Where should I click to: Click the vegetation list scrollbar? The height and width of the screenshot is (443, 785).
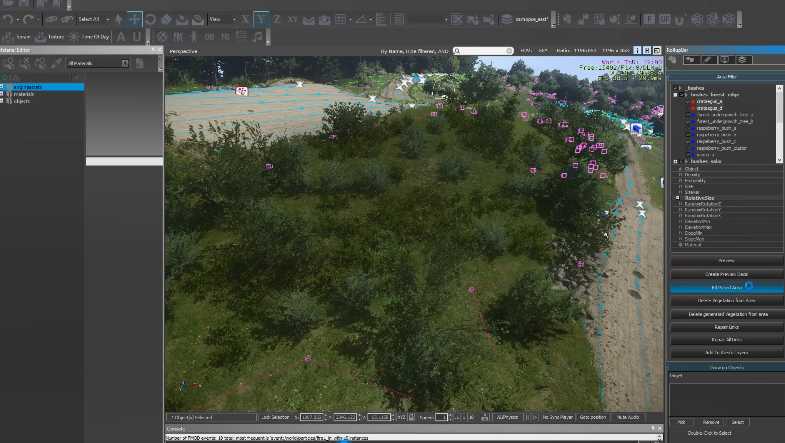pos(779,124)
